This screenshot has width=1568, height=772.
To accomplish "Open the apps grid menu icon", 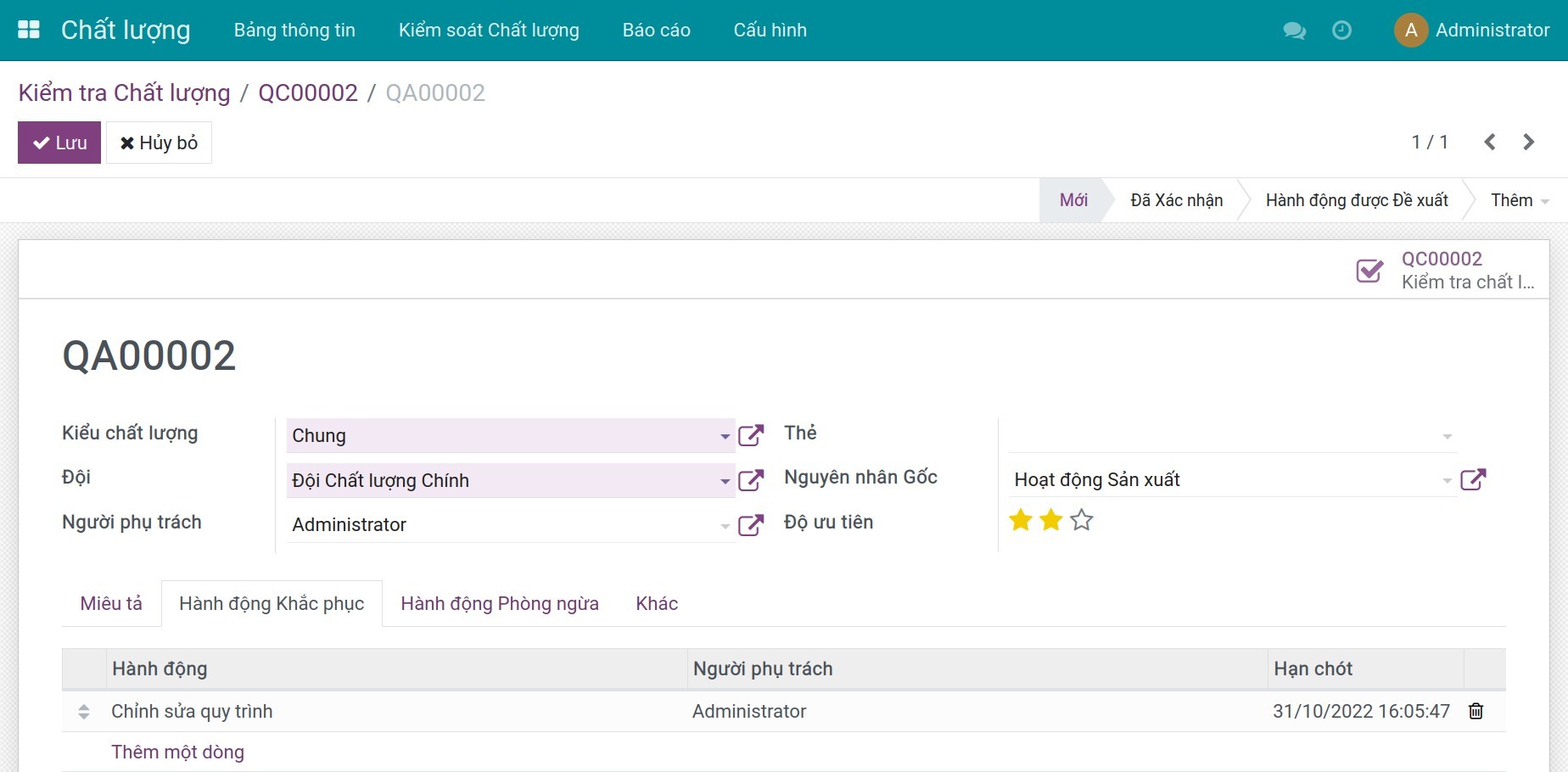I will 29,30.
